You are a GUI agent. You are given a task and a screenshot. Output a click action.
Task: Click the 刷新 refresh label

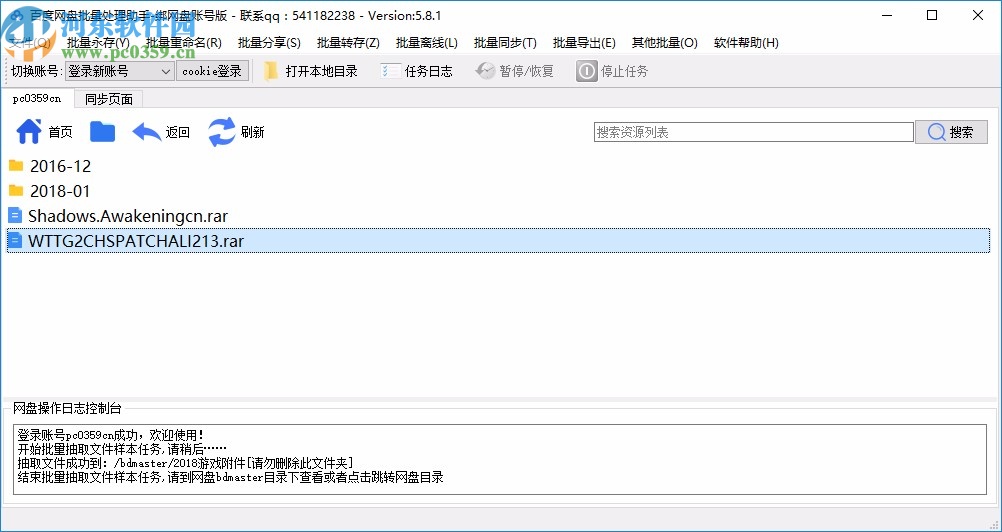point(252,132)
